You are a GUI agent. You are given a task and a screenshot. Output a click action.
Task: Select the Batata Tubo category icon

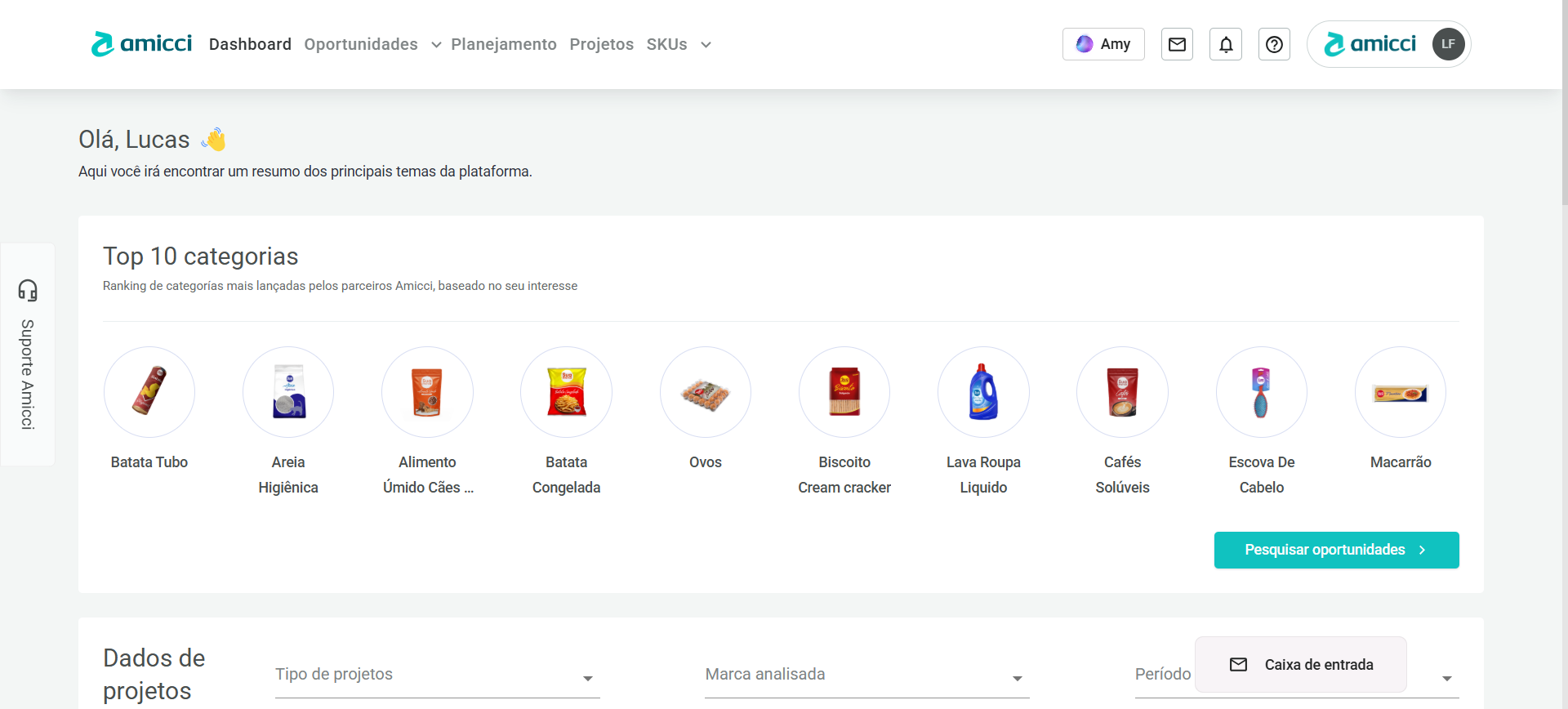click(149, 392)
